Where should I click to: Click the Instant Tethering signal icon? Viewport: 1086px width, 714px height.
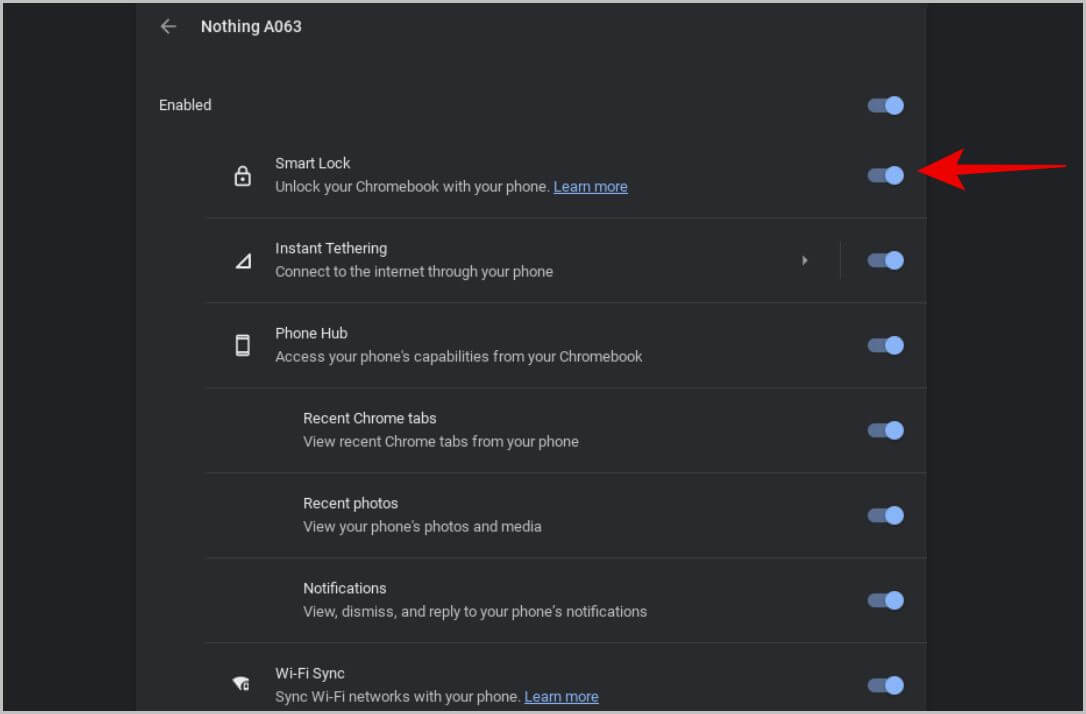tap(243, 261)
